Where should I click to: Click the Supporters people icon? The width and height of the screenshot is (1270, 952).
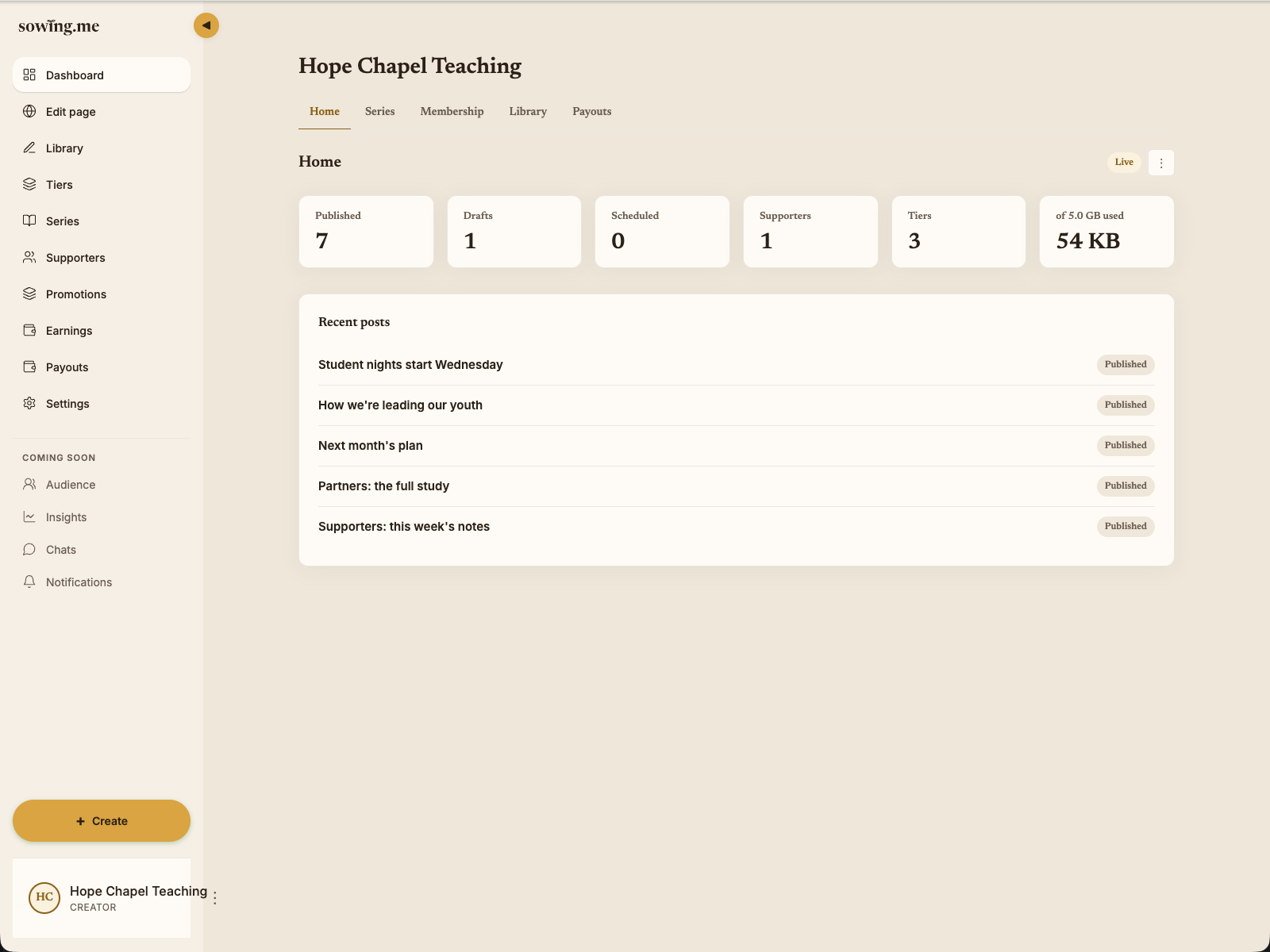(29, 257)
